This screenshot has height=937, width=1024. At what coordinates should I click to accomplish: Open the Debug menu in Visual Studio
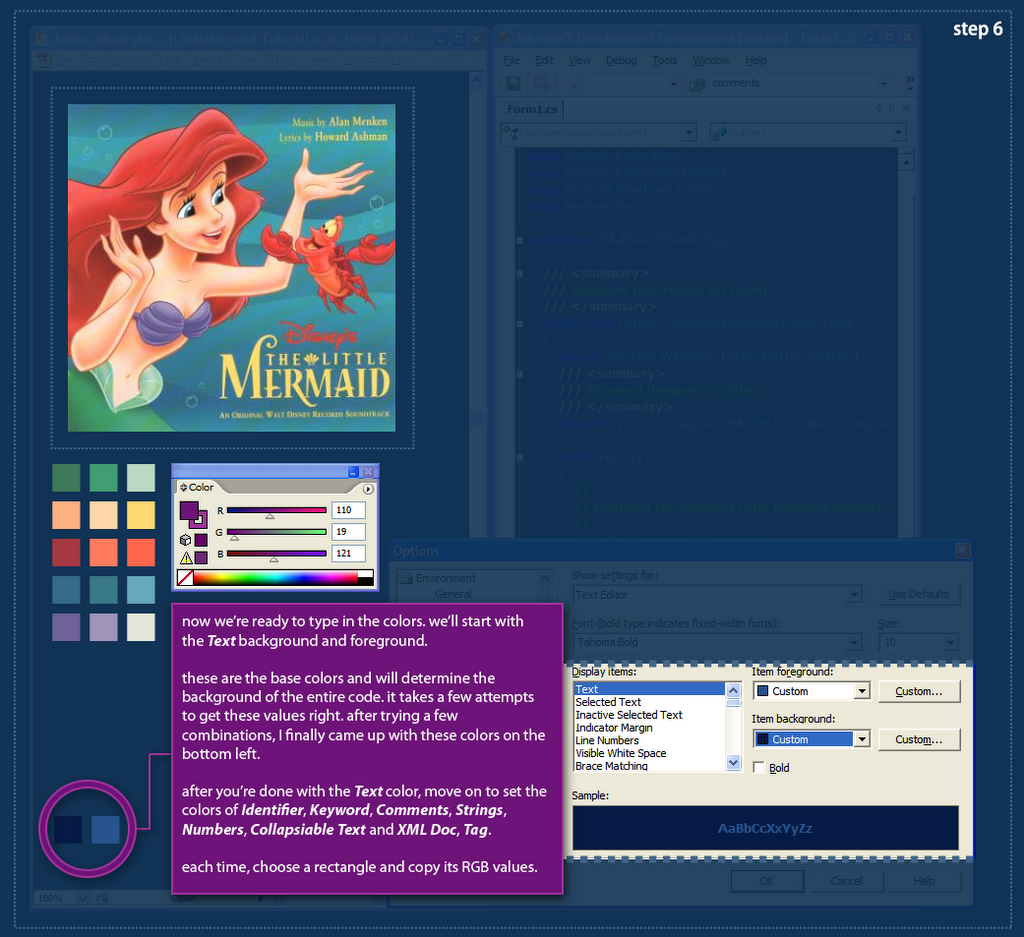621,60
